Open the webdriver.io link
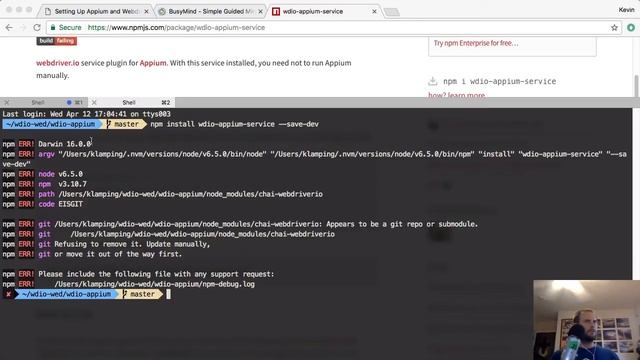Screen dimensions: 640x360 [x=58, y=63]
